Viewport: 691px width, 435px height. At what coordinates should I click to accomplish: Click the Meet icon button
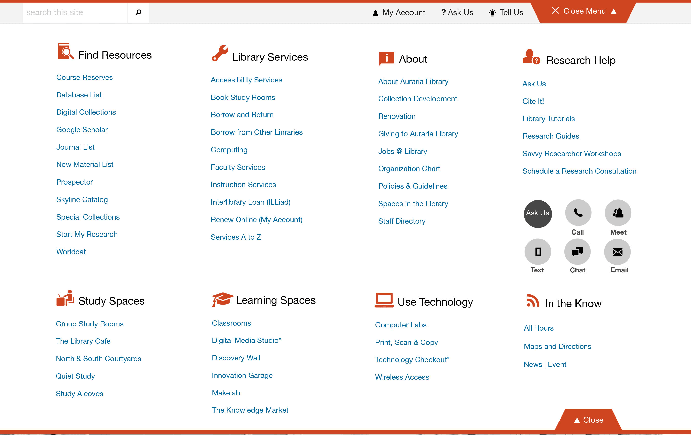pos(619,213)
